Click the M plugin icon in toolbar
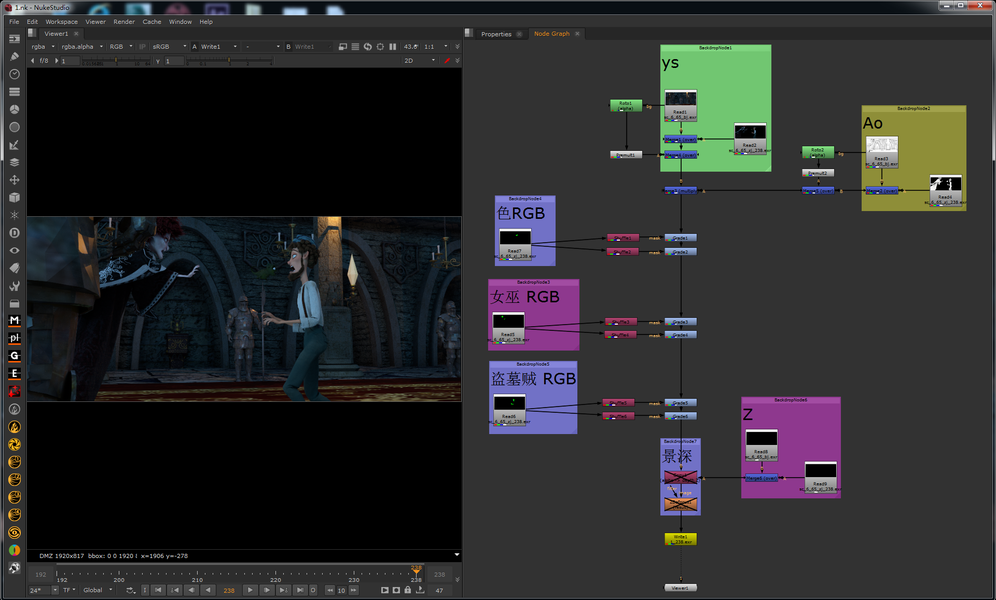Viewport: 996px width, 600px height. (14, 321)
